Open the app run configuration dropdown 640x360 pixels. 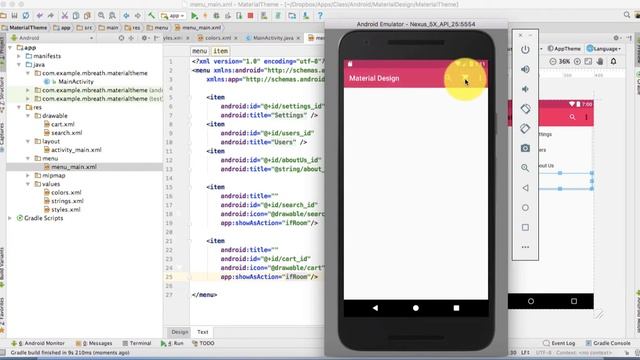(x=173, y=16)
